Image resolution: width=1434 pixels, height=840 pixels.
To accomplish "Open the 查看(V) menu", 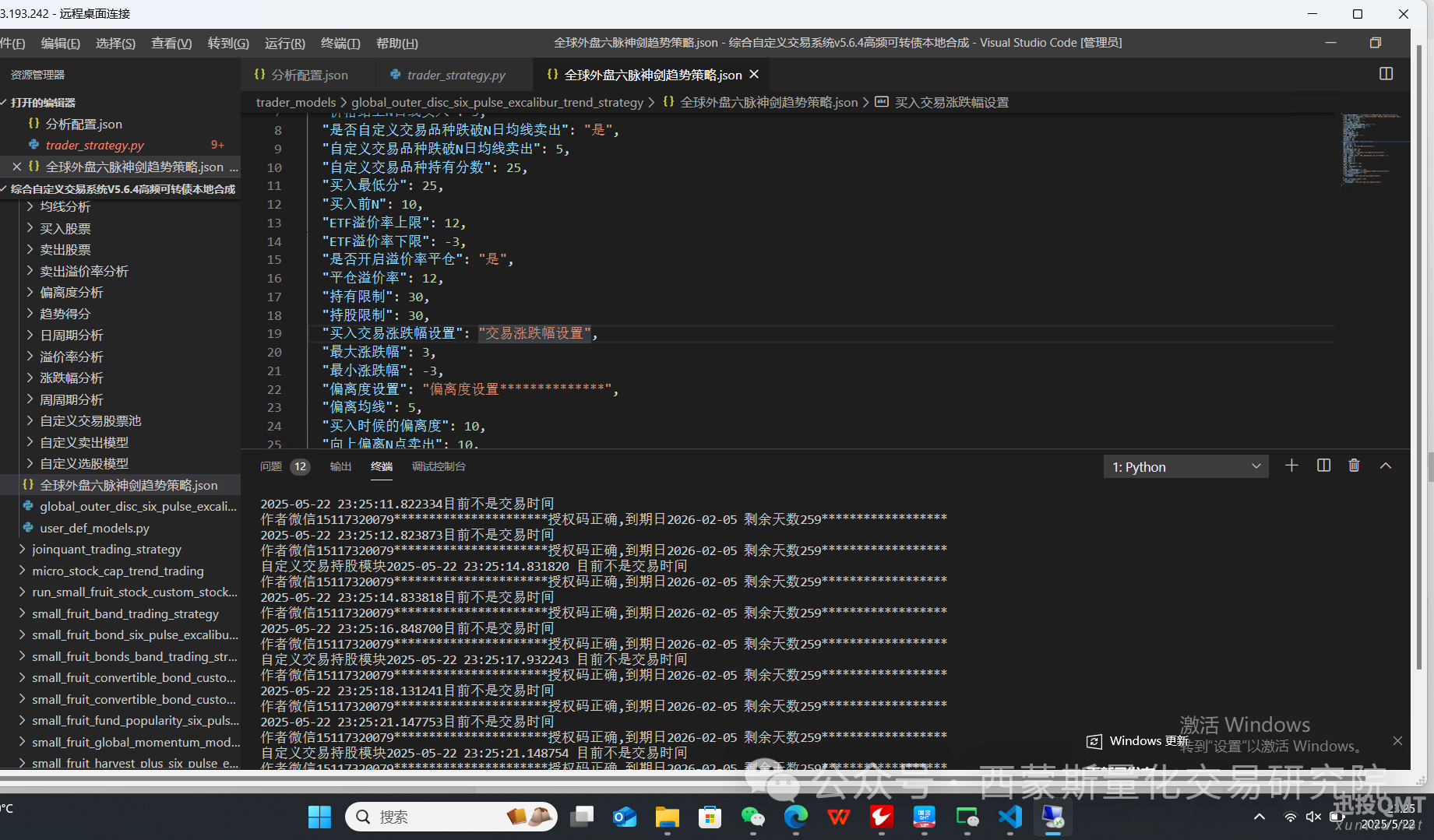I will pos(171,44).
